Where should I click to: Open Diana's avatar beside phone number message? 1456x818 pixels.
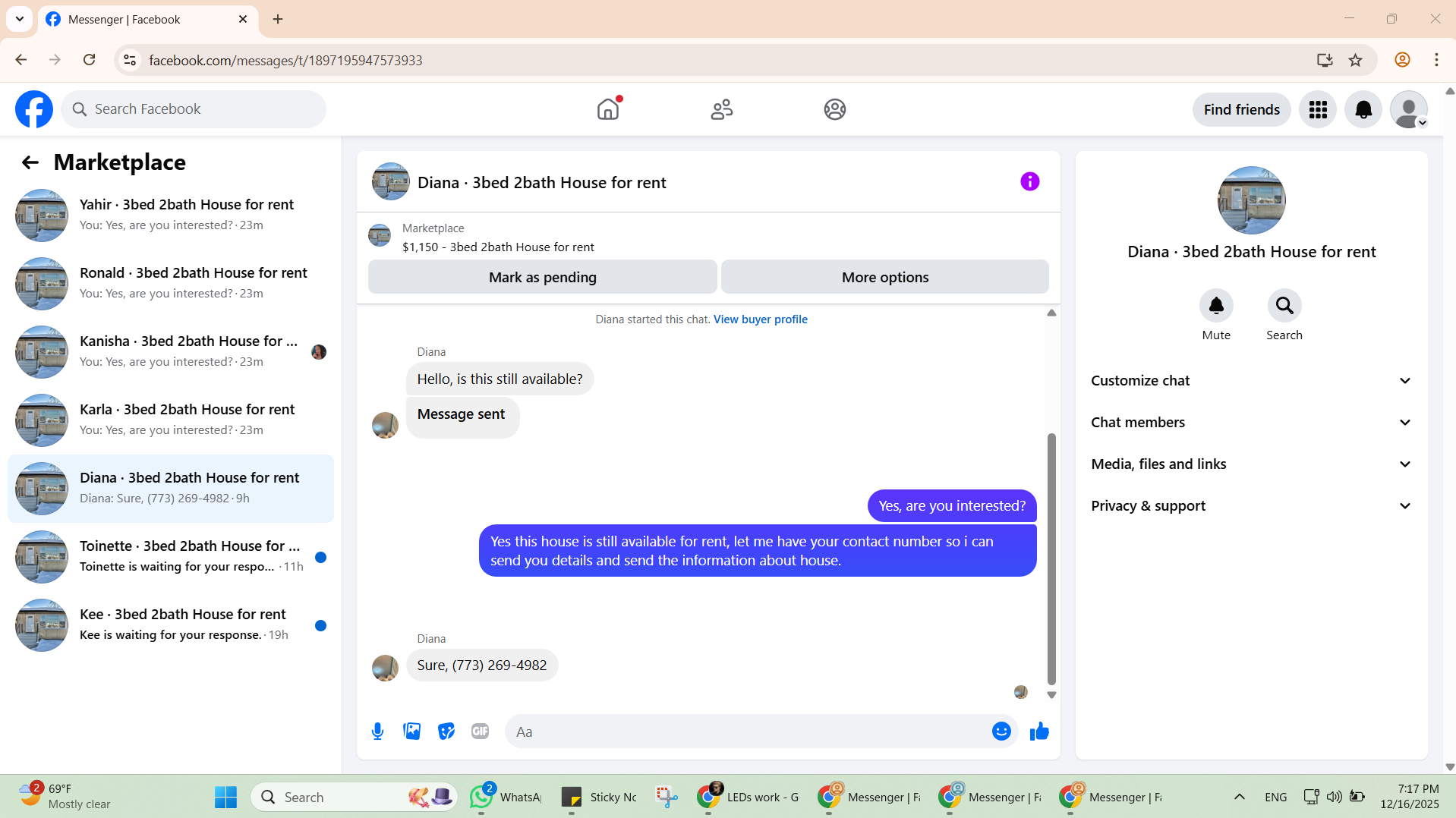(x=385, y=668)
